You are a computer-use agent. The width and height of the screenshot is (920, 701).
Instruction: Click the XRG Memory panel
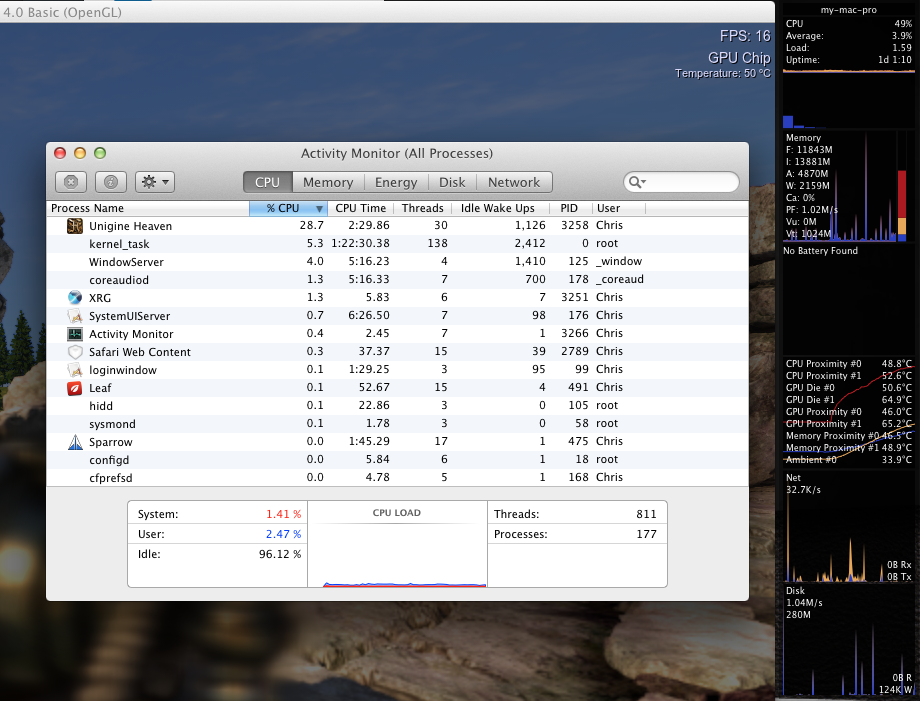tap(848, 187)
